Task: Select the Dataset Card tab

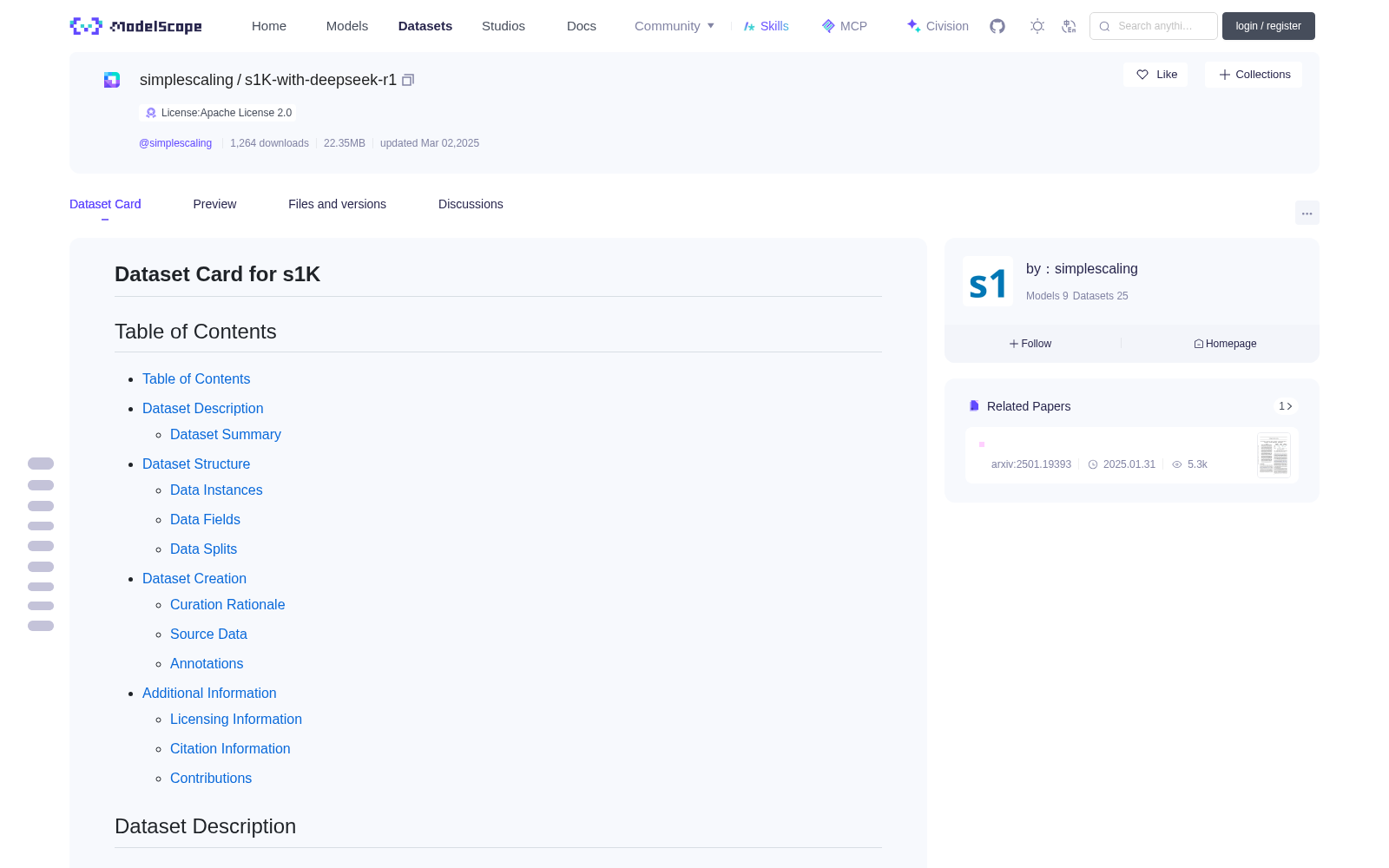Action: pos(105,204)
